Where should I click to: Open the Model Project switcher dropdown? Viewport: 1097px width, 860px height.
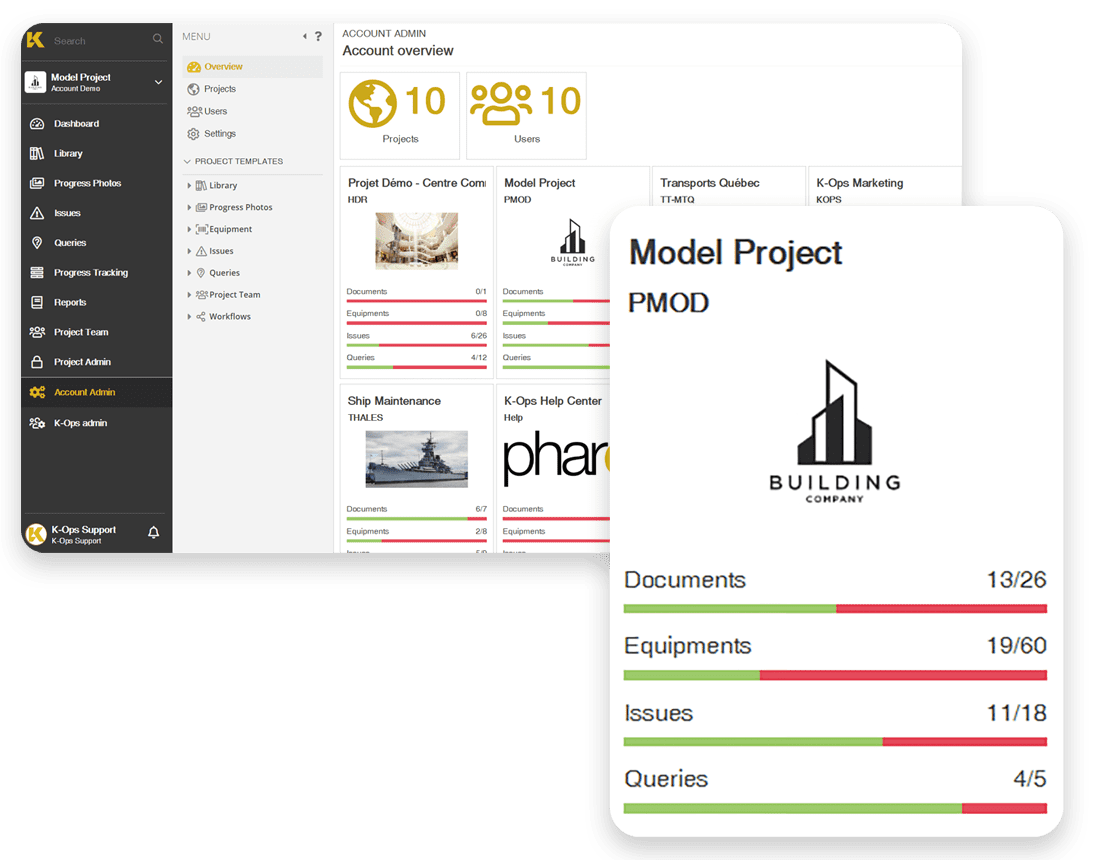(158, 82)
